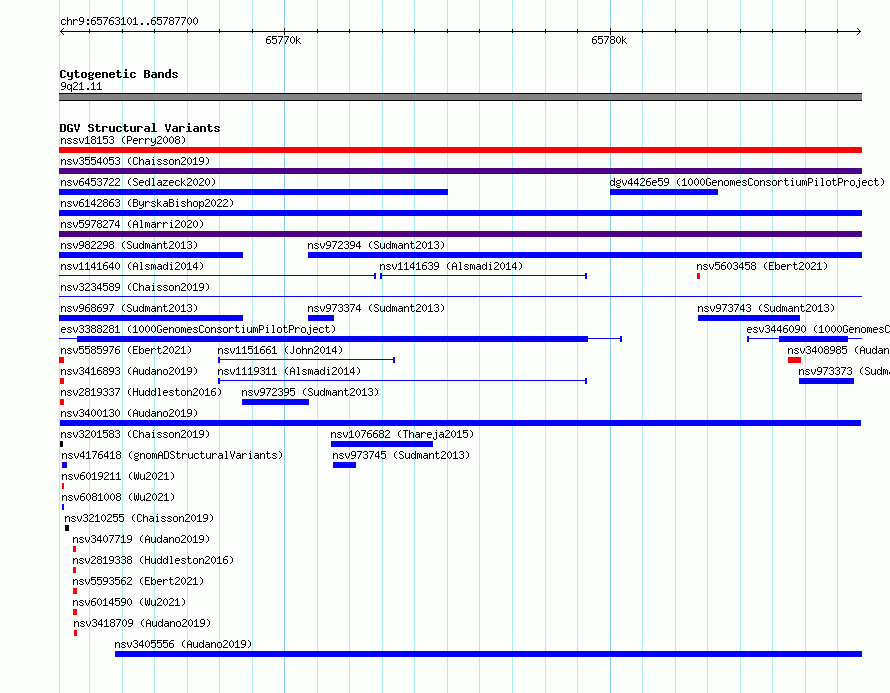This screenshot has height=693, width=890.
Task: Click nsv5603458 (Ebert2021) label
Action: (x=762, y=266)
